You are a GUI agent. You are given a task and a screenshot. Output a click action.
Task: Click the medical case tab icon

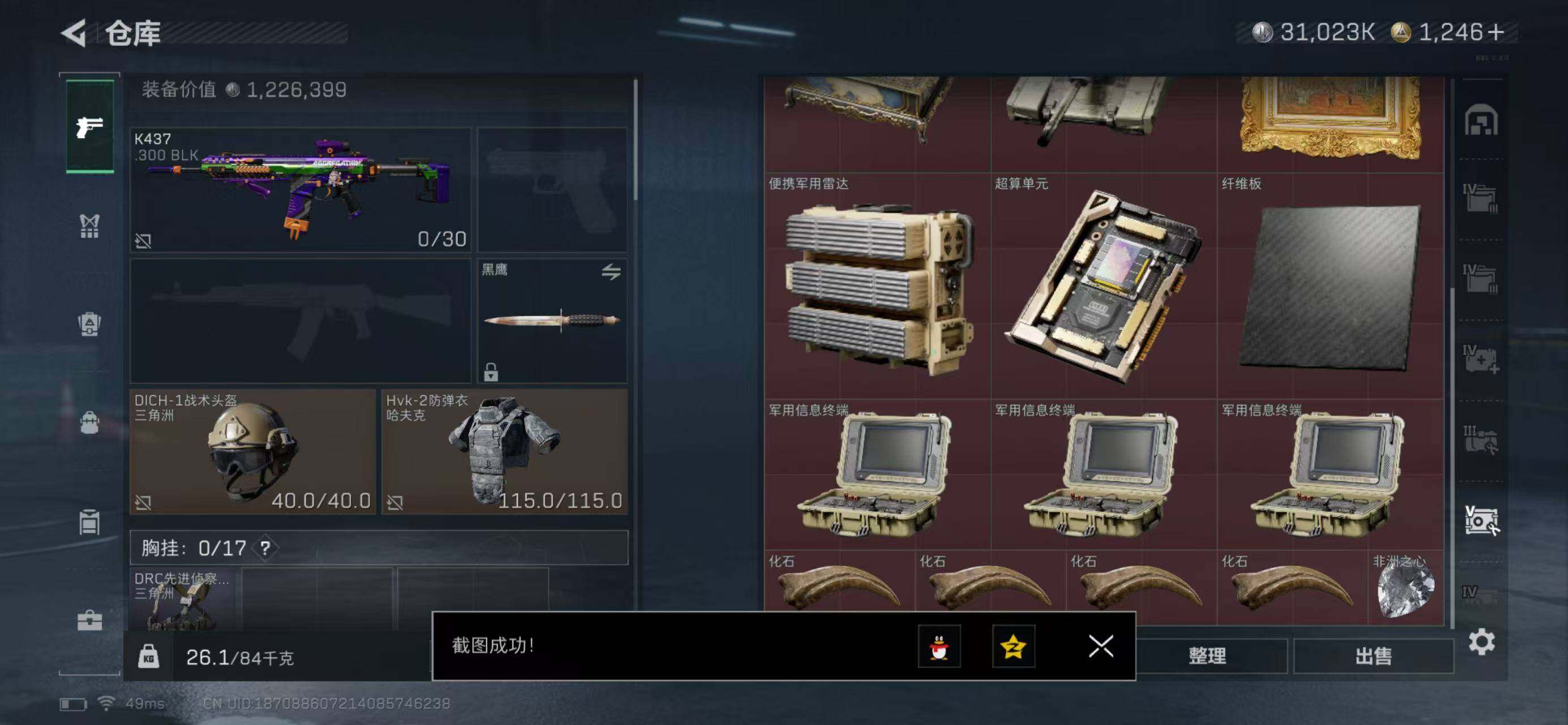tap(89, 620)
